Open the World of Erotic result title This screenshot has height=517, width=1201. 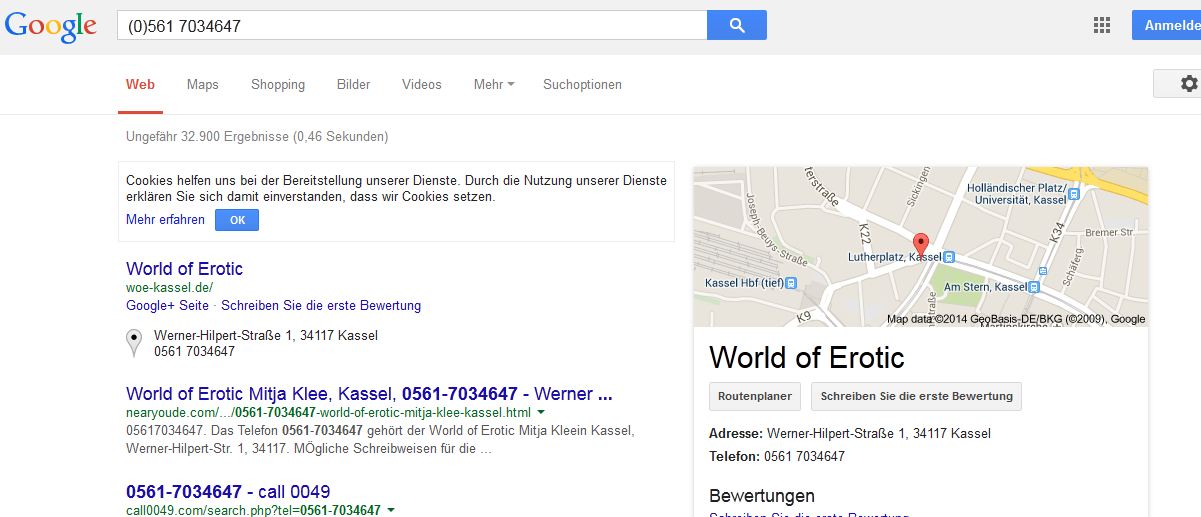tap(184, 269)
